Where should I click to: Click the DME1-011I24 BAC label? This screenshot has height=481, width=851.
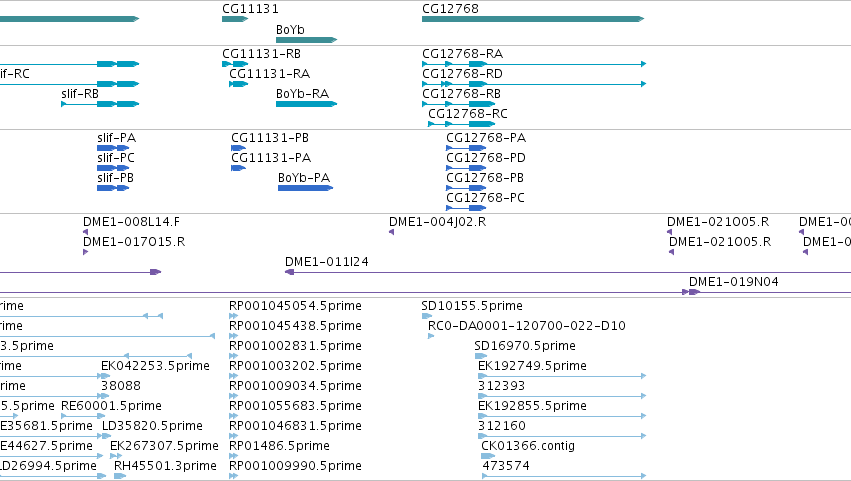click(x=327, y=262)
